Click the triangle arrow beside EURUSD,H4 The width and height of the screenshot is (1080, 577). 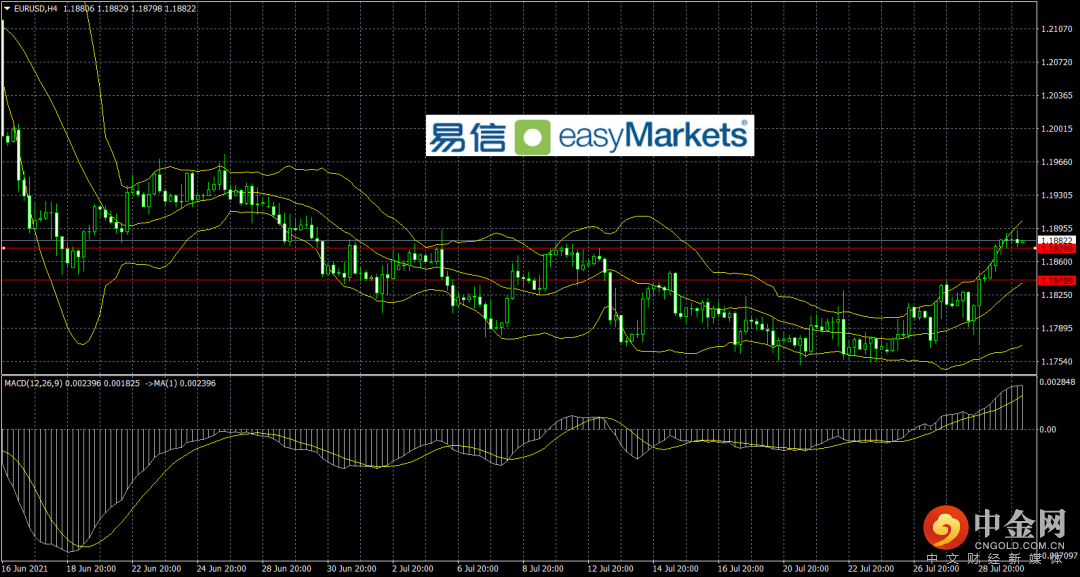(7, 8)
